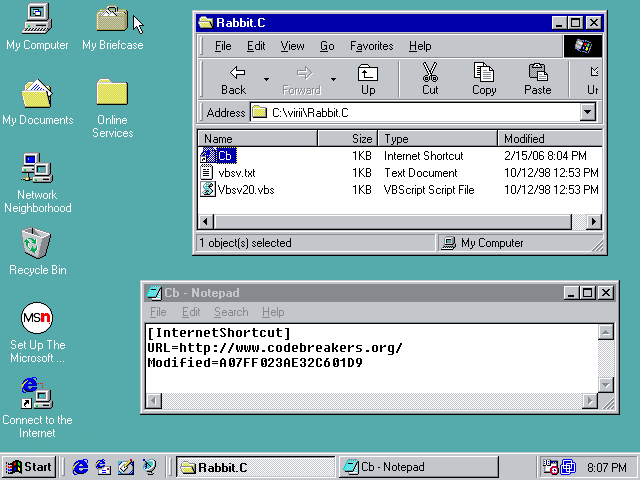Screen dimensions: 640x480
Task: Select the Online Services folder icon
Action: point(112,92)
